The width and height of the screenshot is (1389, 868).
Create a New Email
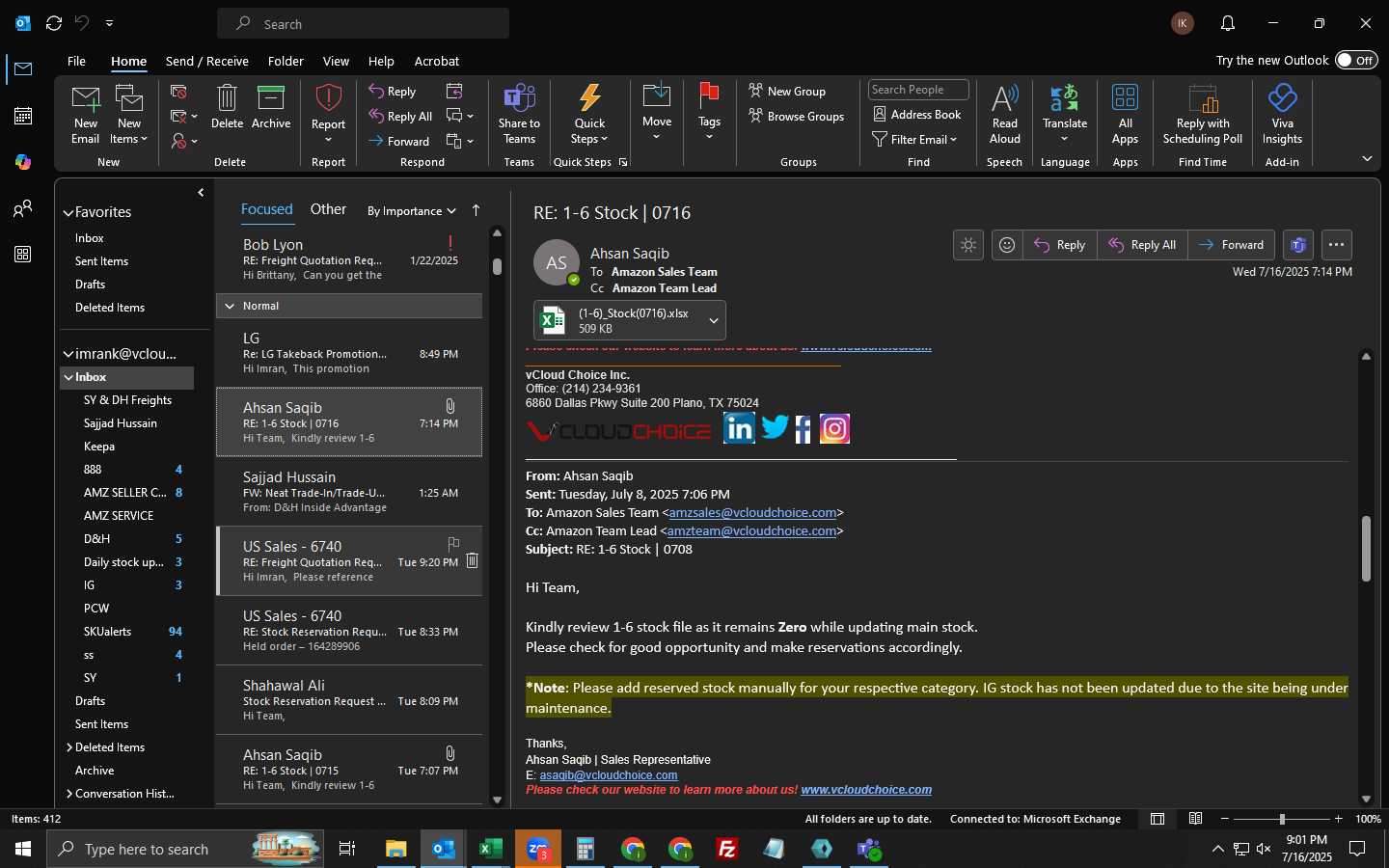[x=85, y=114]
